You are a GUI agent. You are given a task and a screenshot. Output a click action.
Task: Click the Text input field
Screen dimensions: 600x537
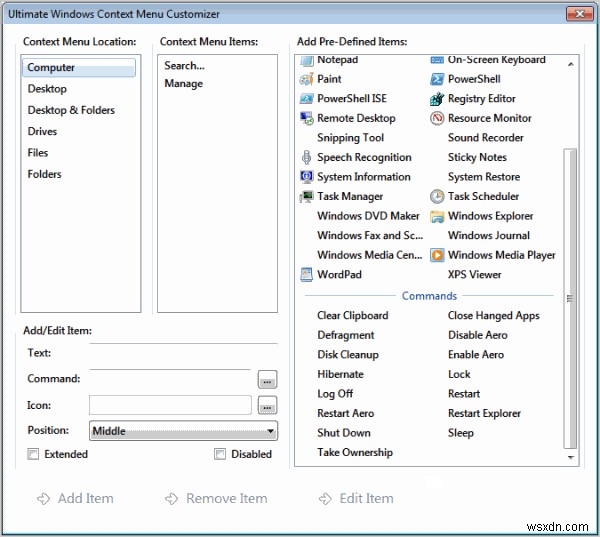click(x=183, y=353)
